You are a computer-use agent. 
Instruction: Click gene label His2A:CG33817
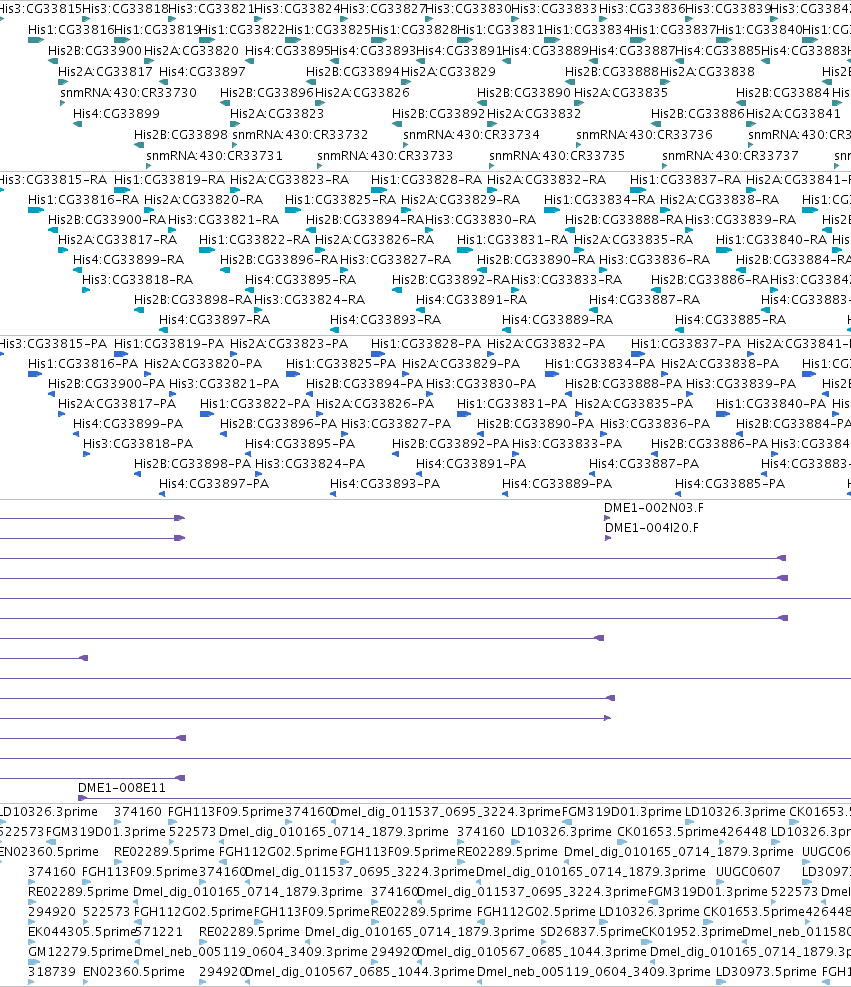pos(105,72)
